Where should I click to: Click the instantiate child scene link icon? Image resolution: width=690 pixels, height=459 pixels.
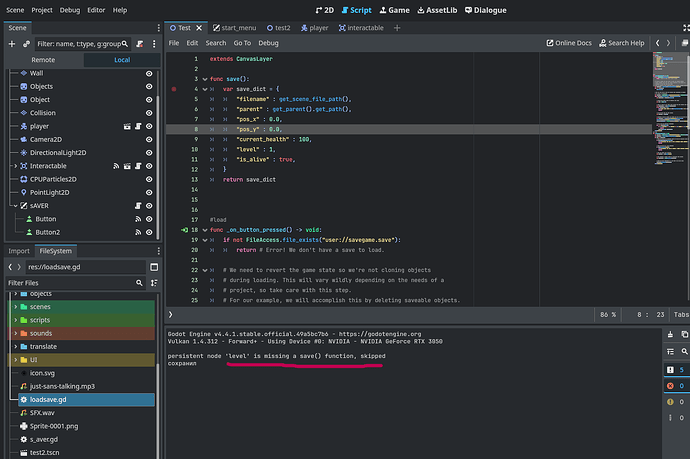click(25, 43)
